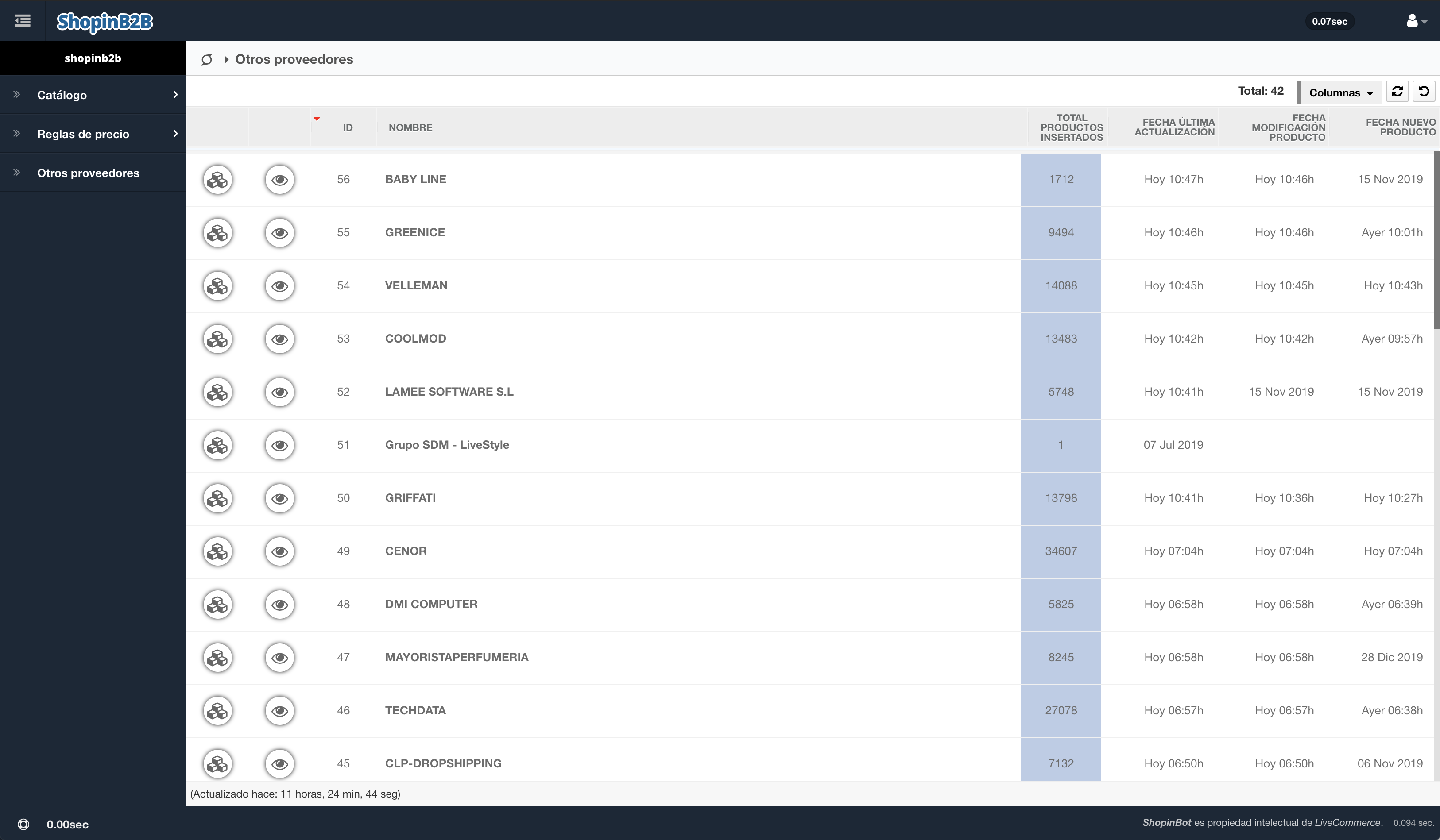Click the products boxes icon for MAYORISTAPERFUMERIA
The height and width of the screenshot is (840, 1440).
click(x=218, y=658)
